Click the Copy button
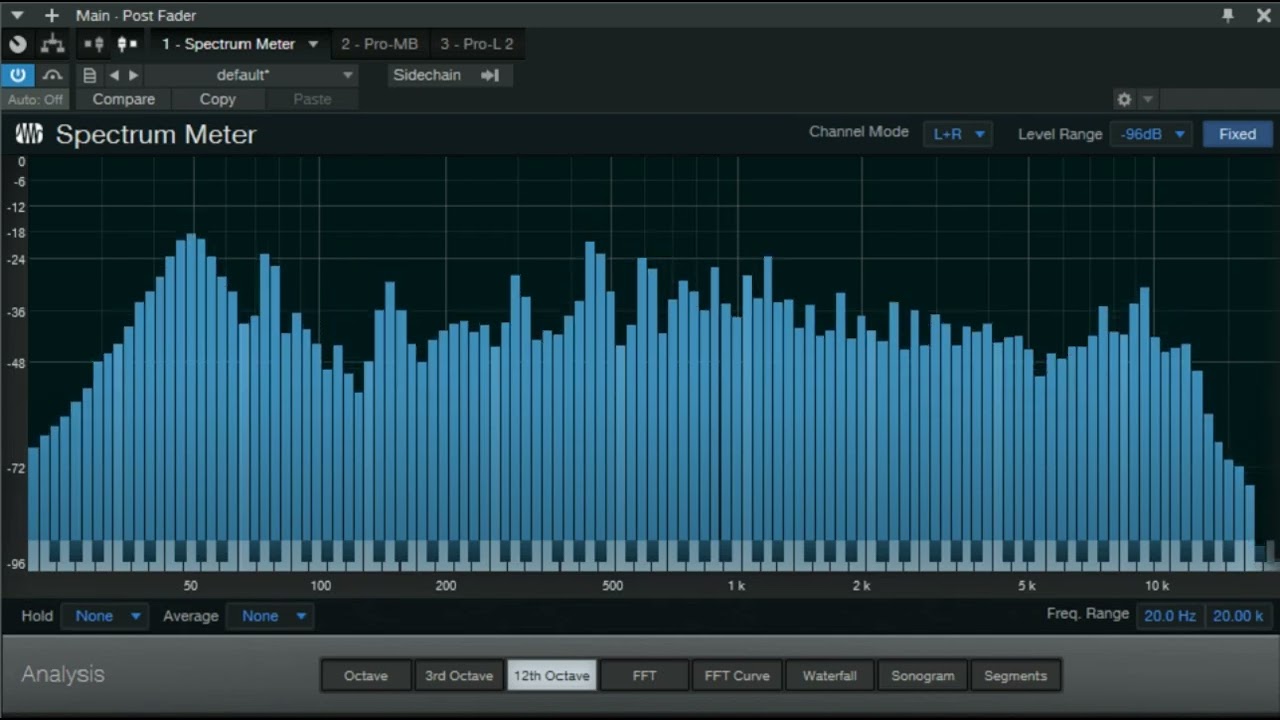1280x720 pixels. click(x=217, y=99)
